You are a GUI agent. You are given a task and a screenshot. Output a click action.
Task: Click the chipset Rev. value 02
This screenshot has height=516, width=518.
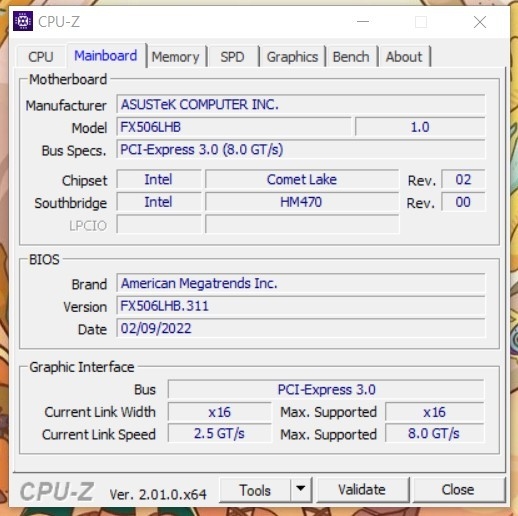pyautogui.click(x=463, y=180)
